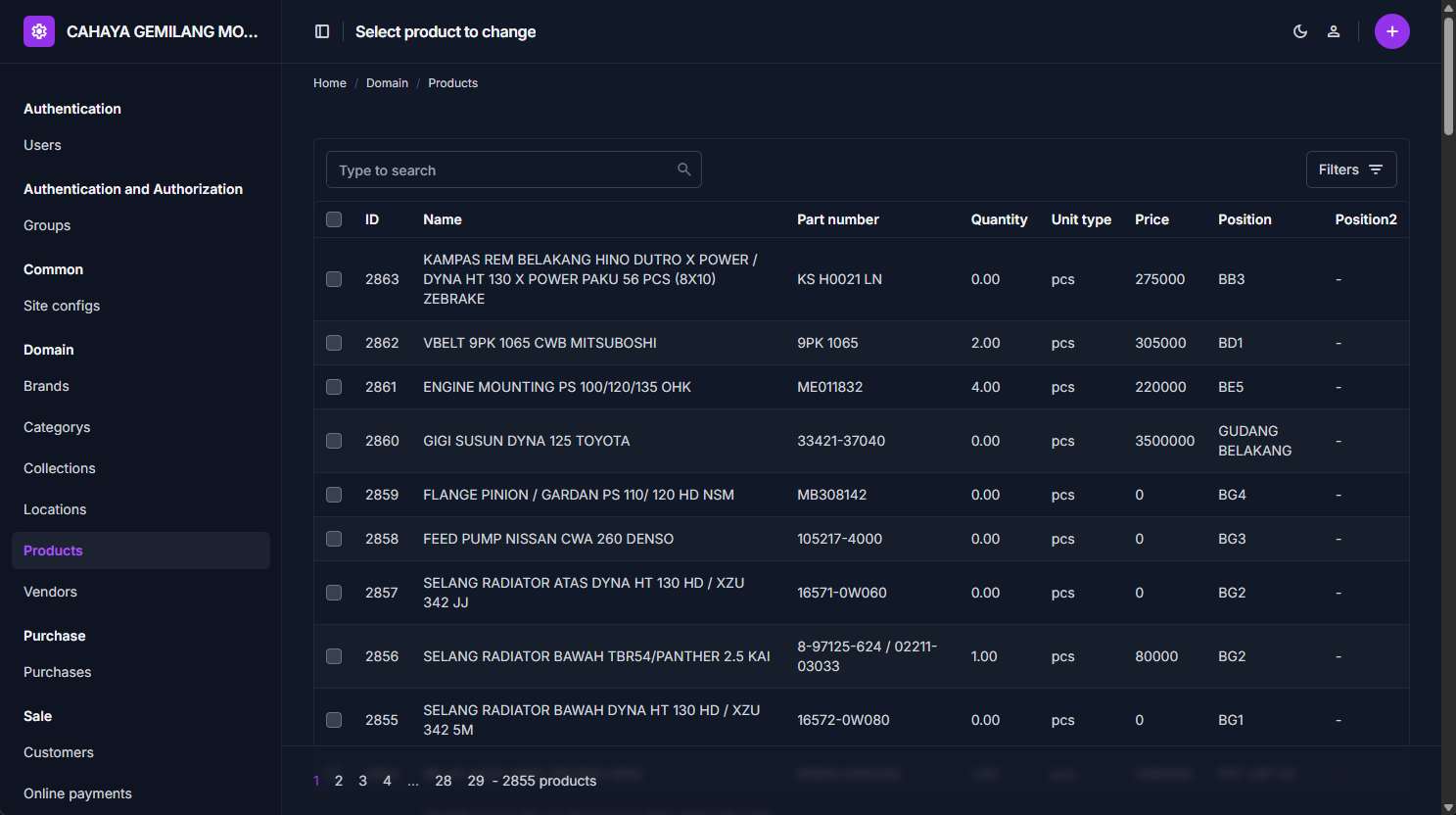Tick checkbox for product 2859
Screen dimensions: 1456x815
(334, 495)
